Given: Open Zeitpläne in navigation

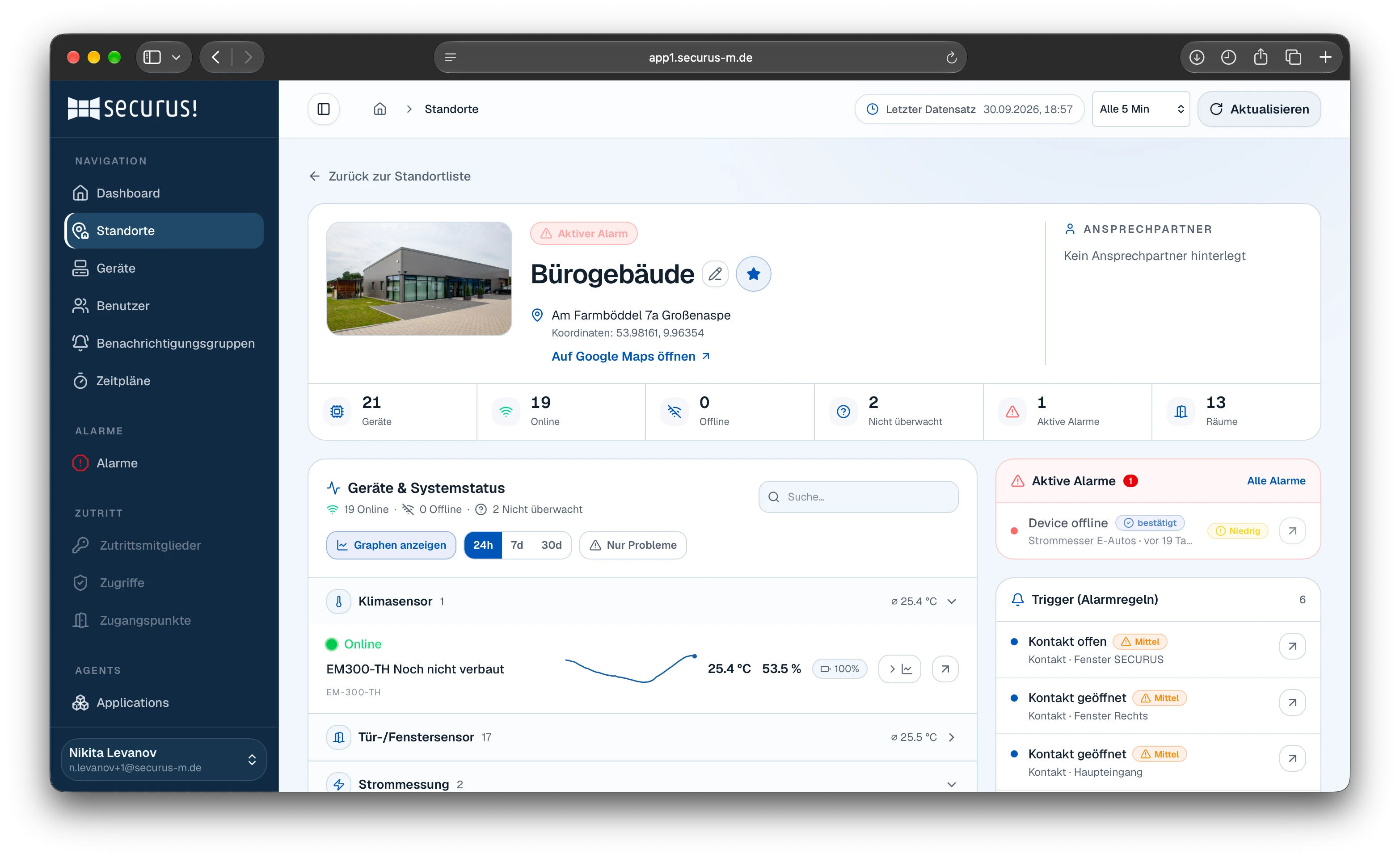Looking at the screenshot, I should (164, 381).
